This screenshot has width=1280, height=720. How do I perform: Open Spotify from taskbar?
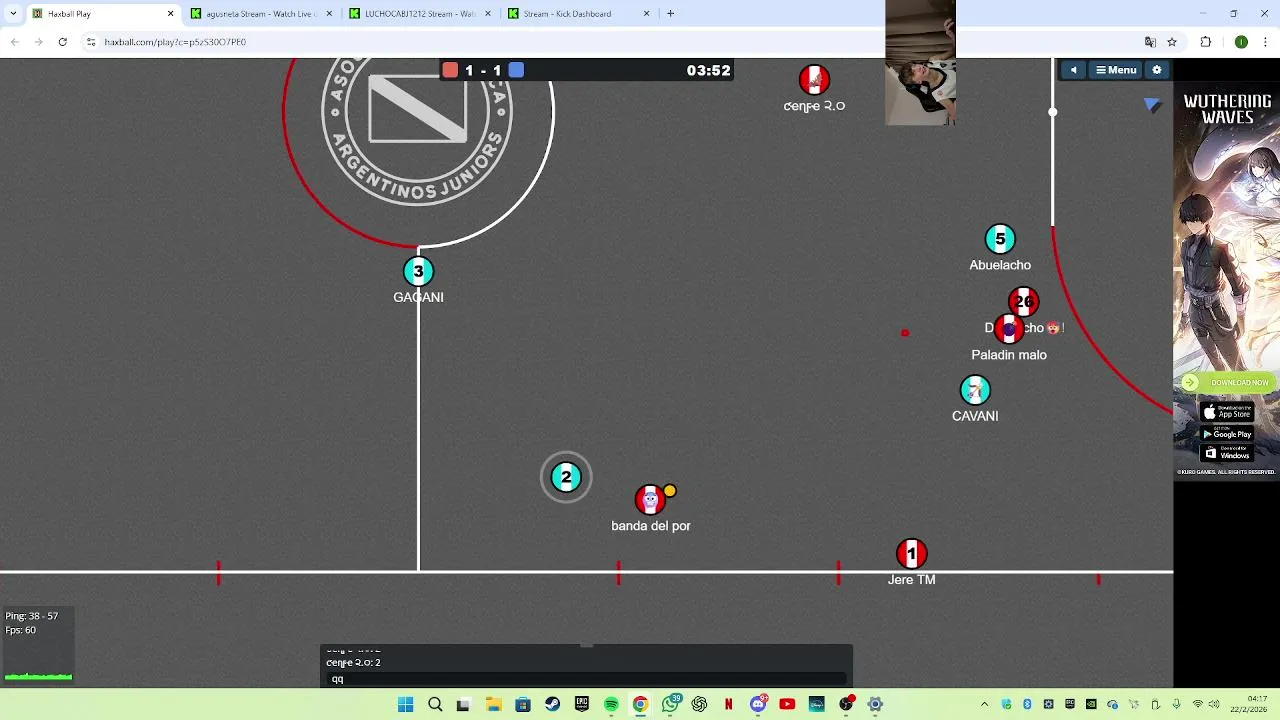tap(611, 704)
